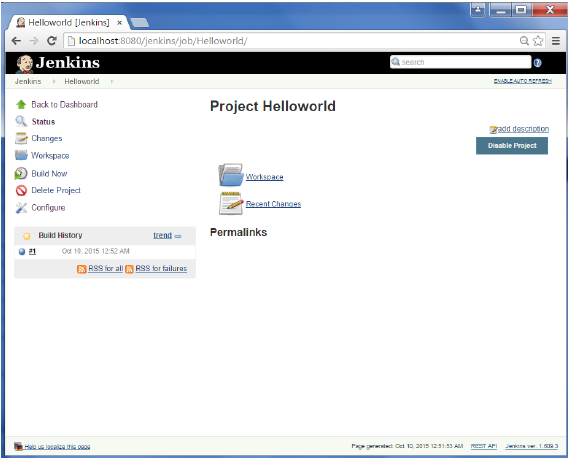Open the Changes notepad icon in the sidebar

21,139
